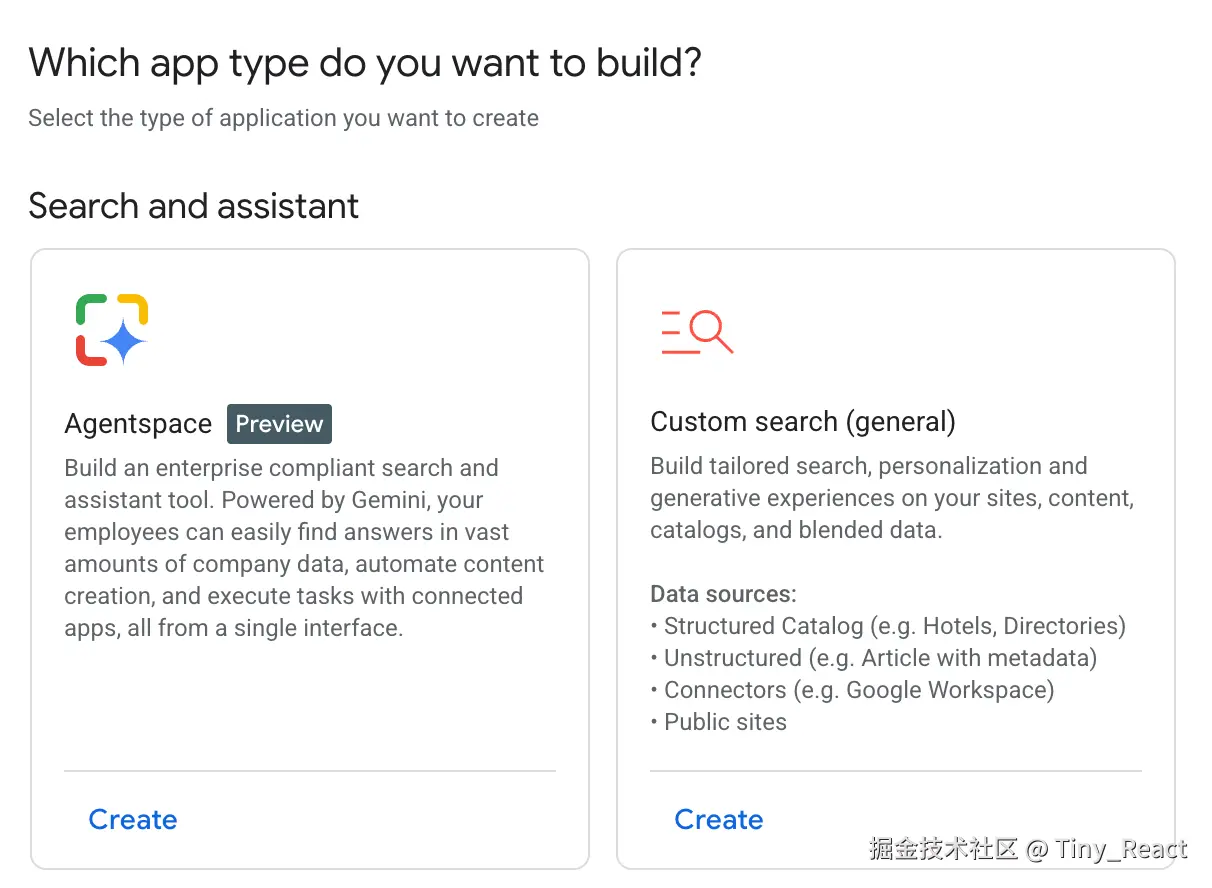Click the divider line above Custom search's Create
This screenshot has width=1212, height=888.
[x=895, y=771]
